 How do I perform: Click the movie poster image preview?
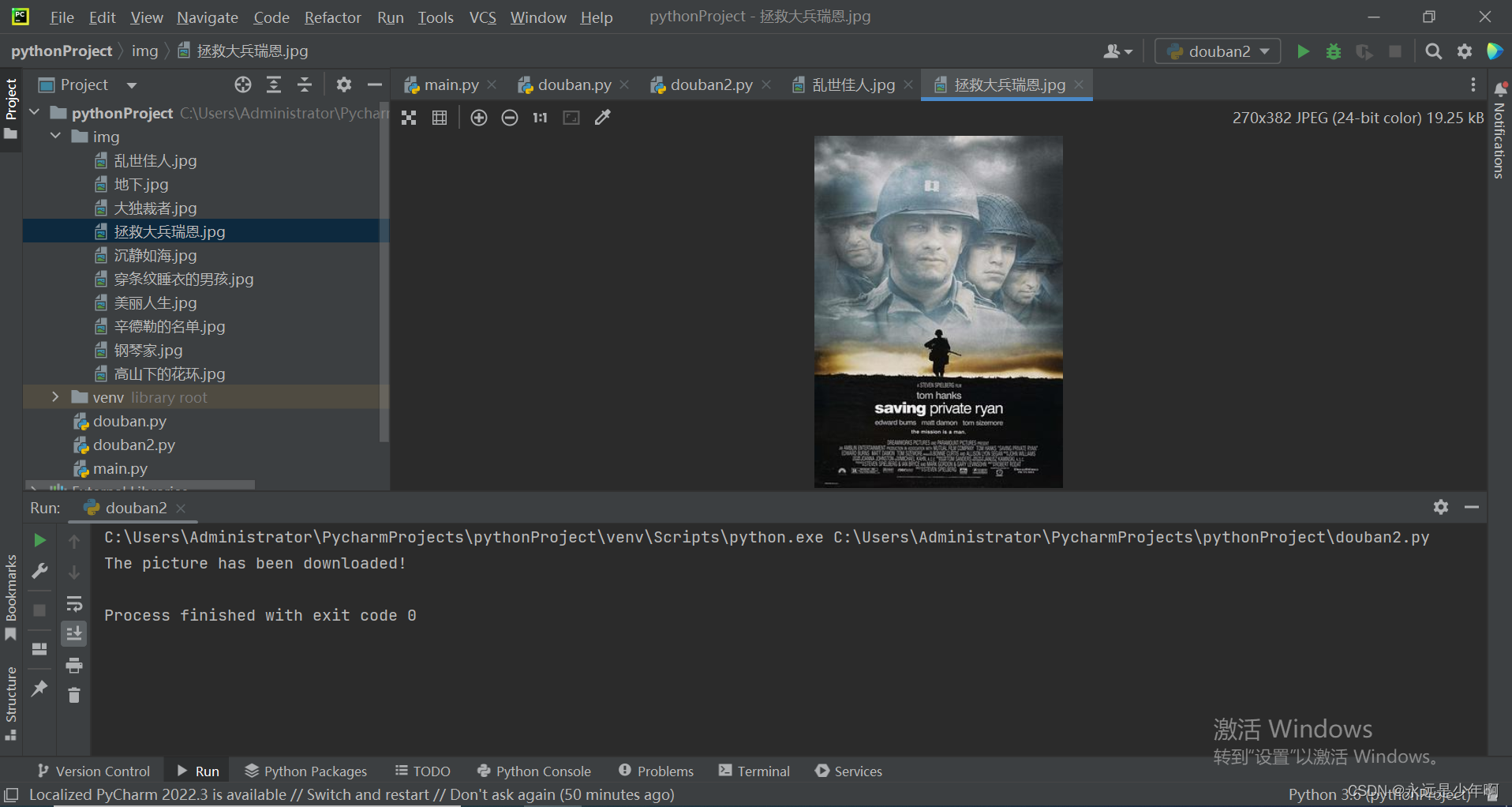(x=938, y=311)
